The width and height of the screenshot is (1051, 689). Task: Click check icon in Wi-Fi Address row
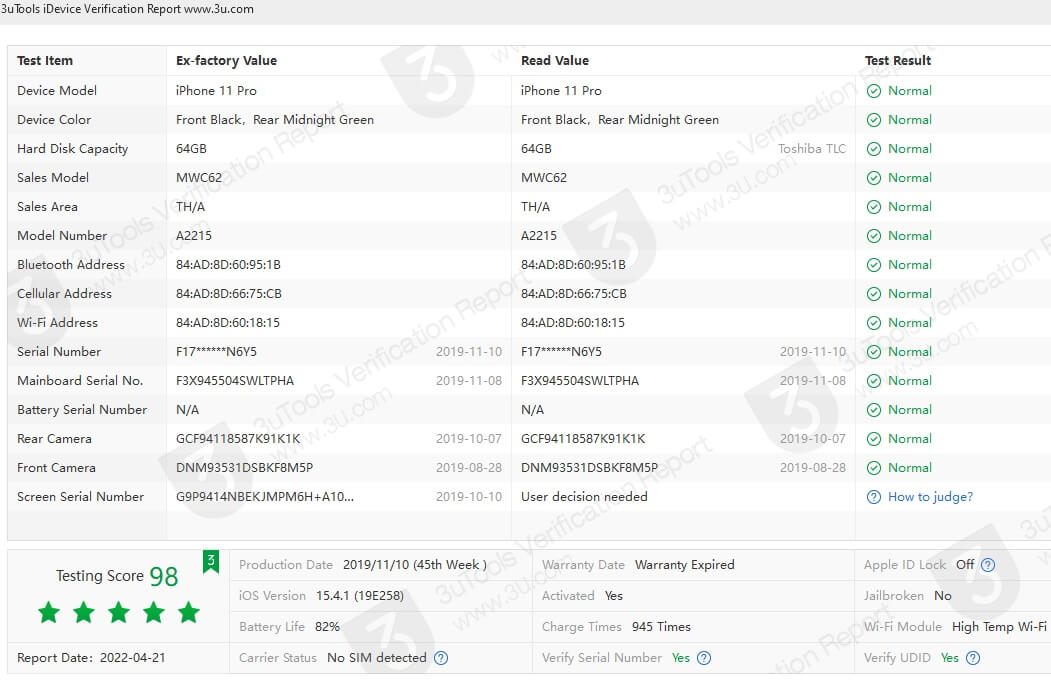[873, 323]
